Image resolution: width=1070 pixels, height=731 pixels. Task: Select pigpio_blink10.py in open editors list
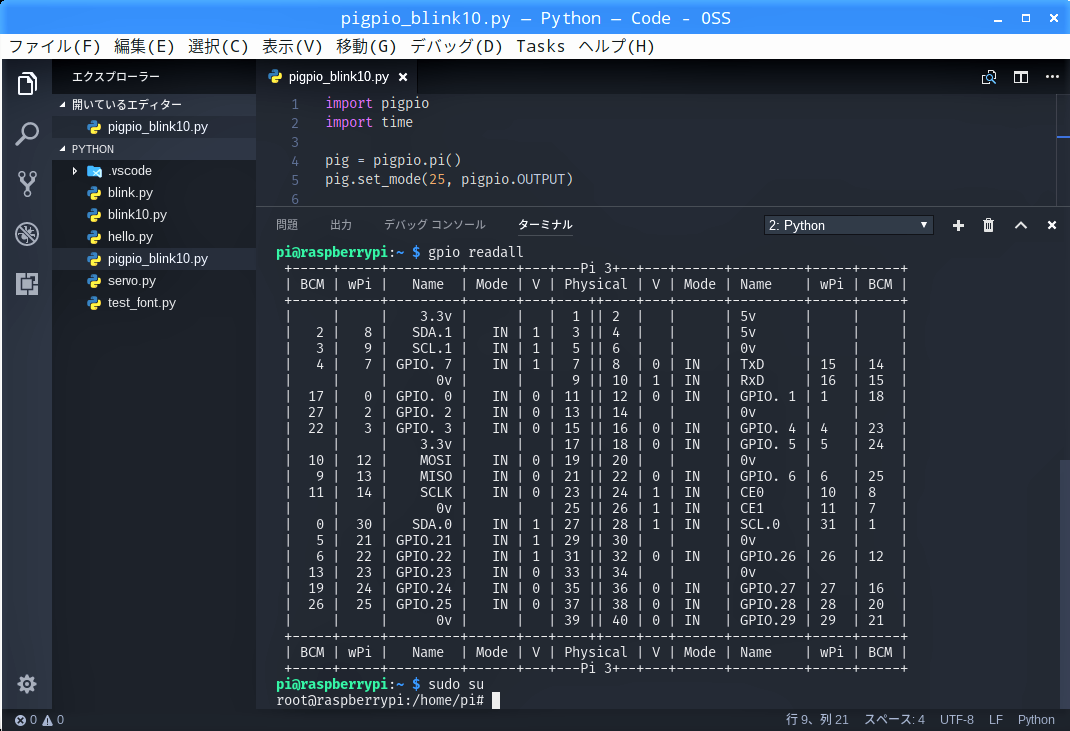[x=154, y=127]
